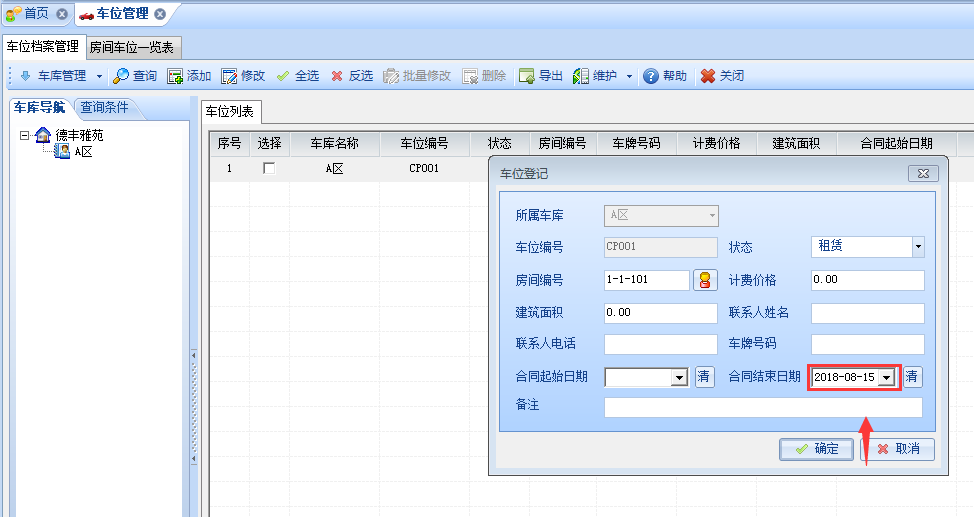Collapse the 德丰雅苑 tree node
974x517 pixels.
[24, 135]
